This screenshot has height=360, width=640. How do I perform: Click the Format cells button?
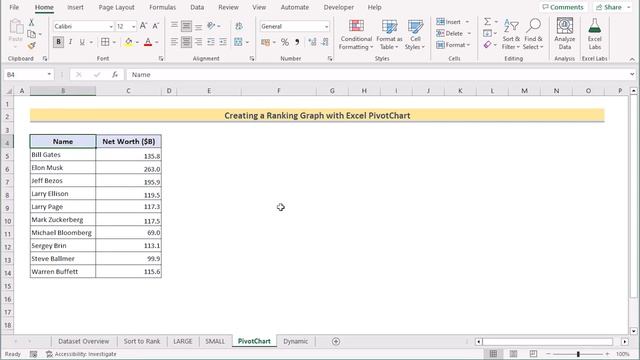click(451, 45)
